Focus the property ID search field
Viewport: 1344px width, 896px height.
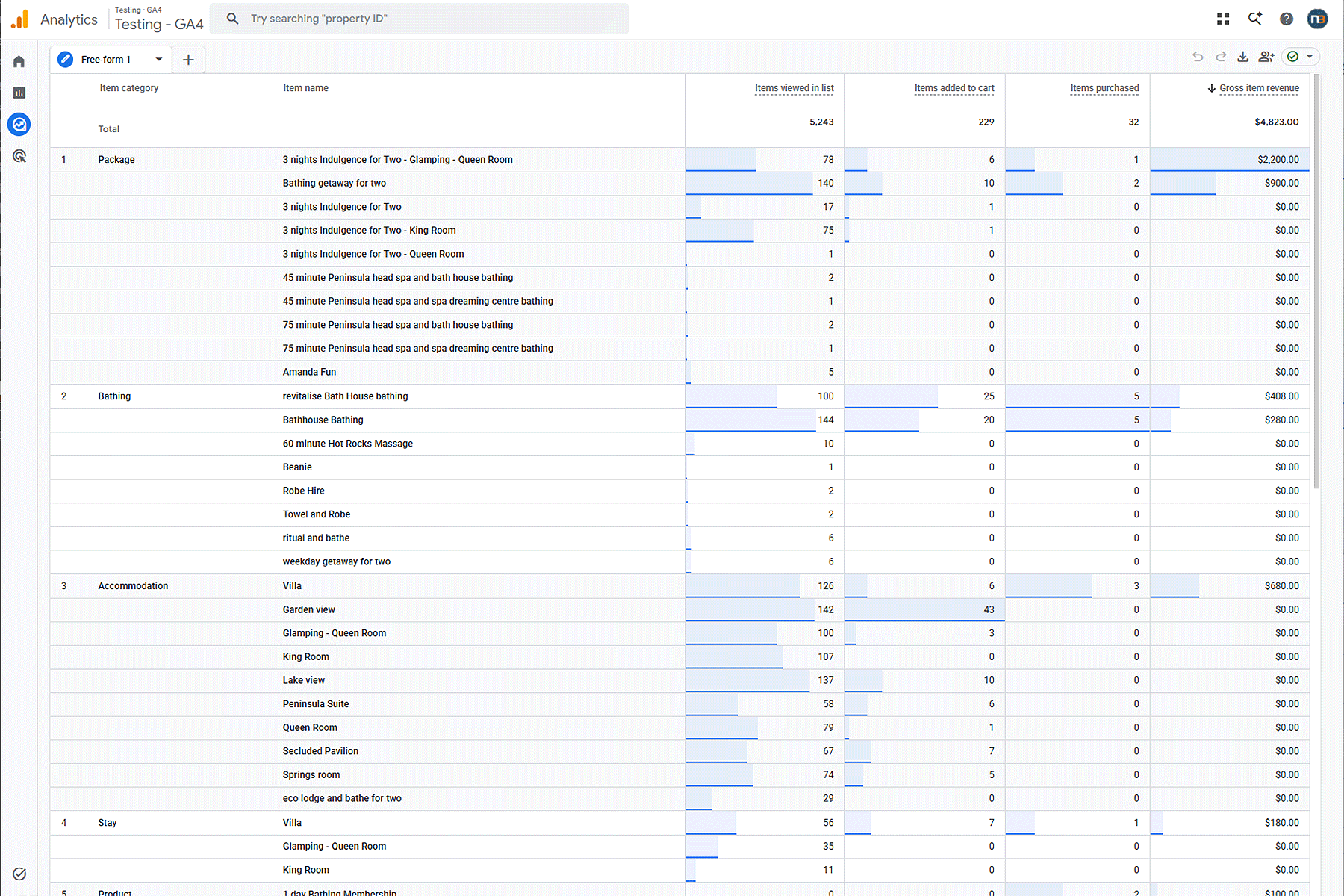click(x=419, y=19)
